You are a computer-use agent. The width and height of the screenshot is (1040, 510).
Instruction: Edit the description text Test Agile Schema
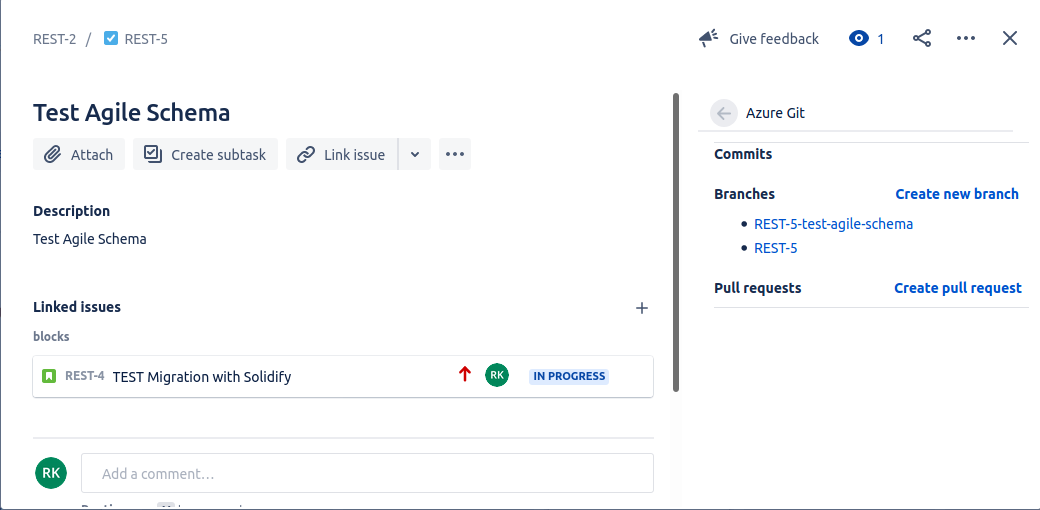(x=90, y=239)
